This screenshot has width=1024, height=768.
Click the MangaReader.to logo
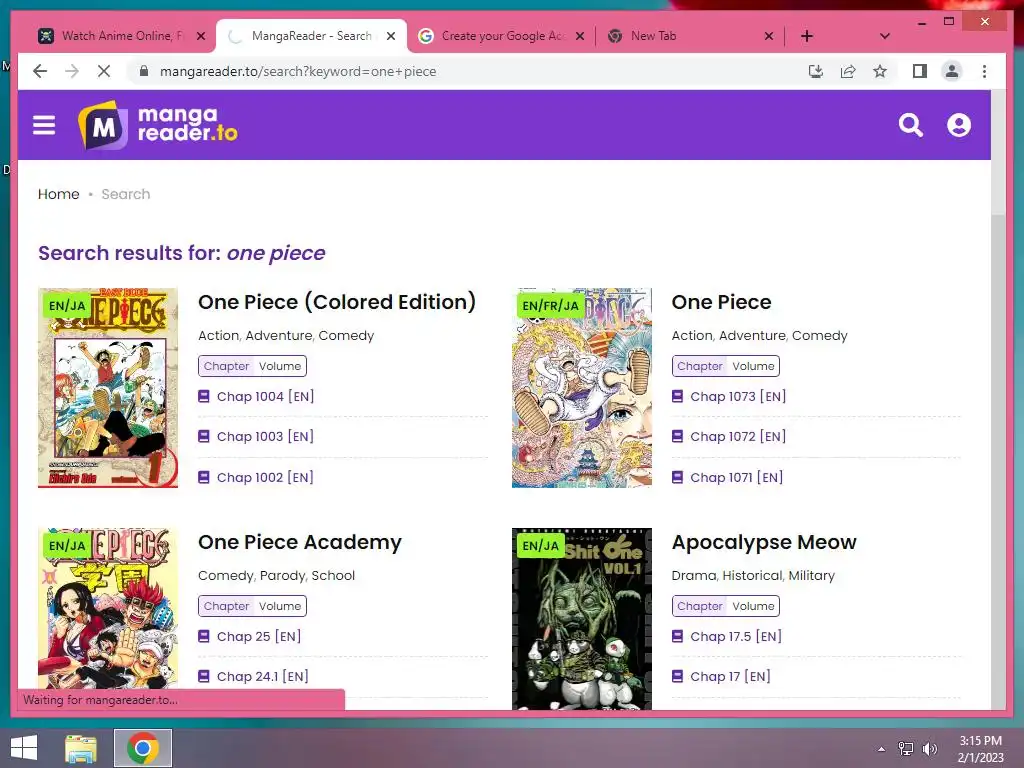pos(157,125)
